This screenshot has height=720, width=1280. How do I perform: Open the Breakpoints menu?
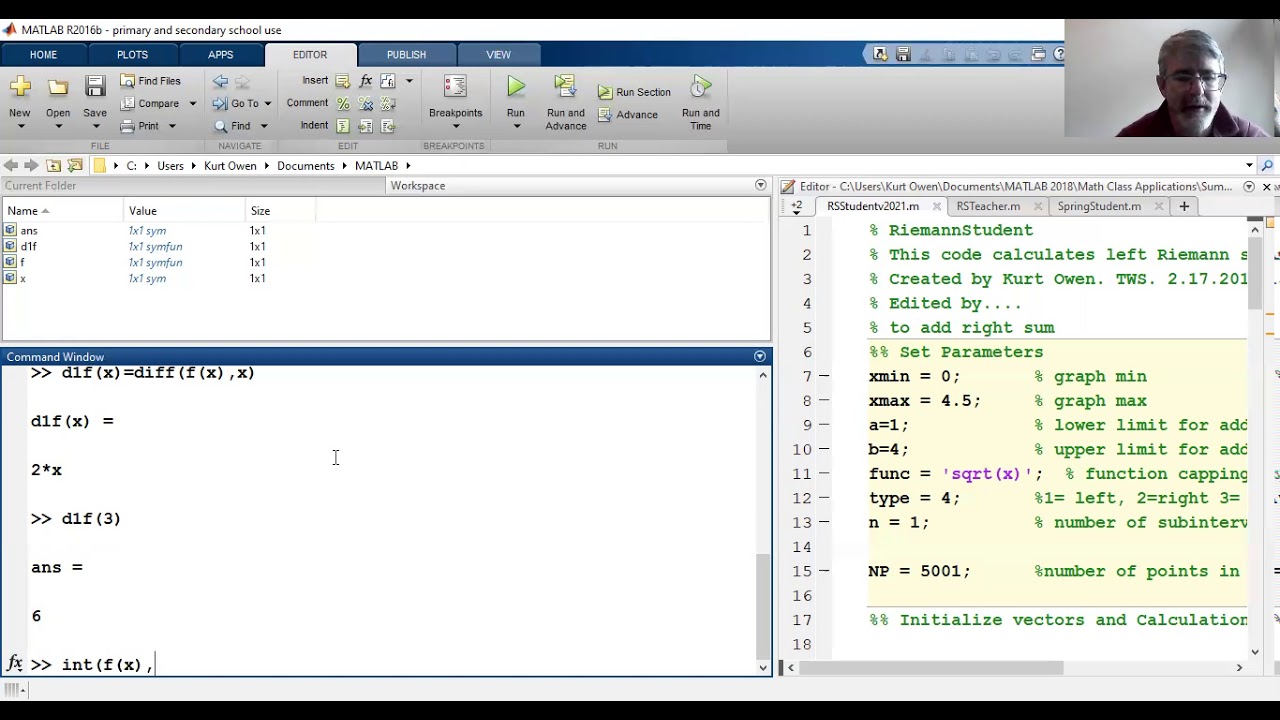pyautogui.click(x=455, y=103)
